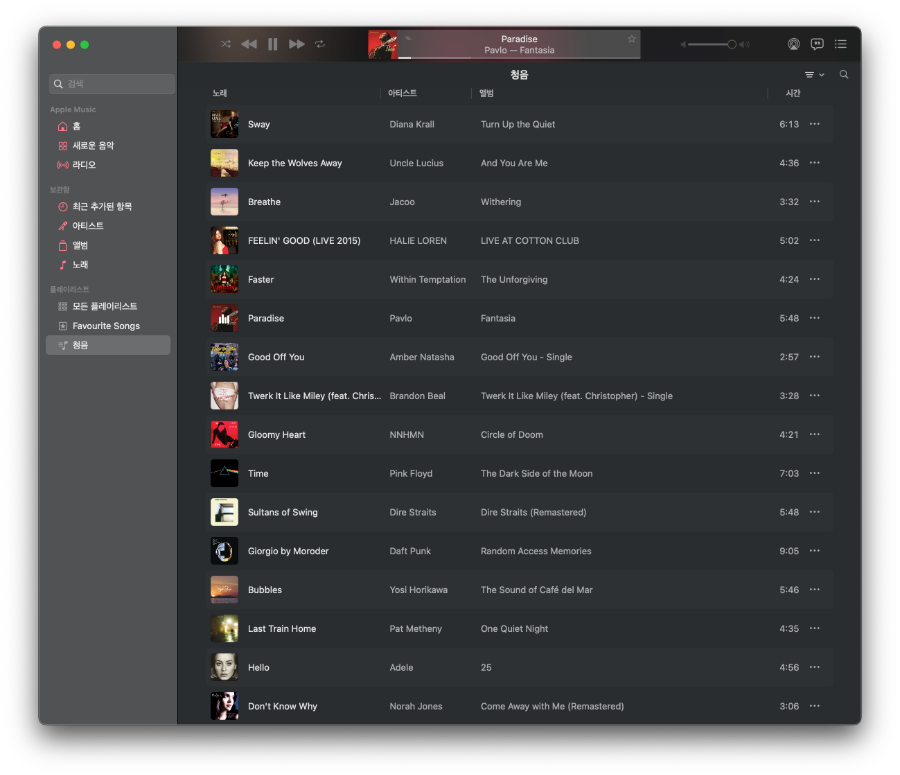Image resolution: width=900 pixels, height=775 pixels.
Task: Open more options for Hello
Action: [814, 668]
